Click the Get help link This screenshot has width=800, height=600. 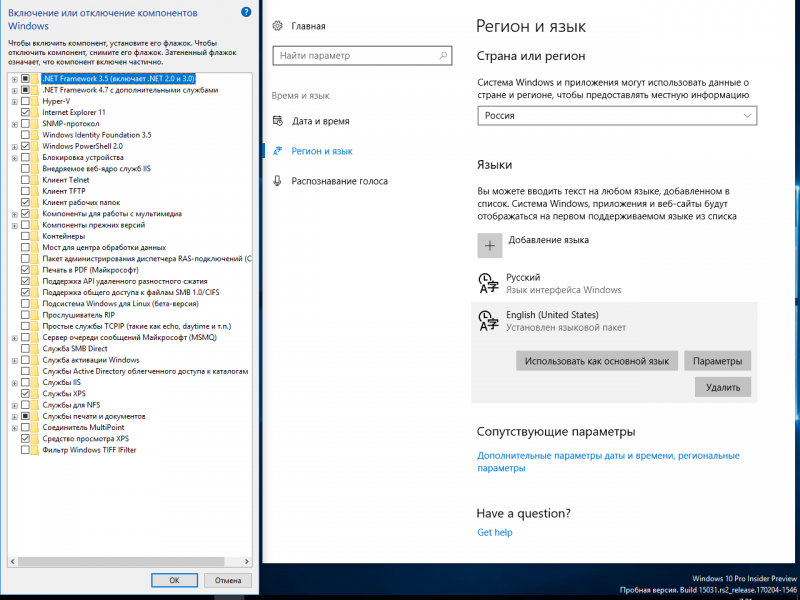(x=494, y=532)
